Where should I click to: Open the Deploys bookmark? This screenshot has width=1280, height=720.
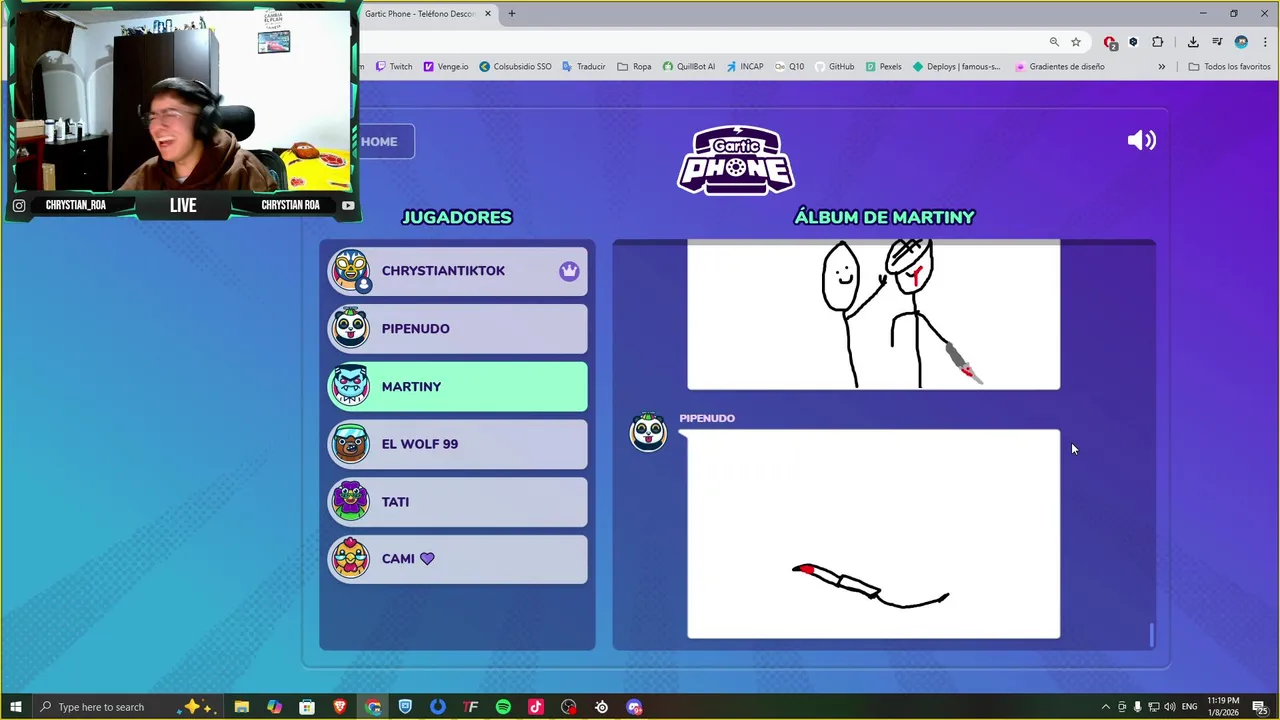click(957, 67)
